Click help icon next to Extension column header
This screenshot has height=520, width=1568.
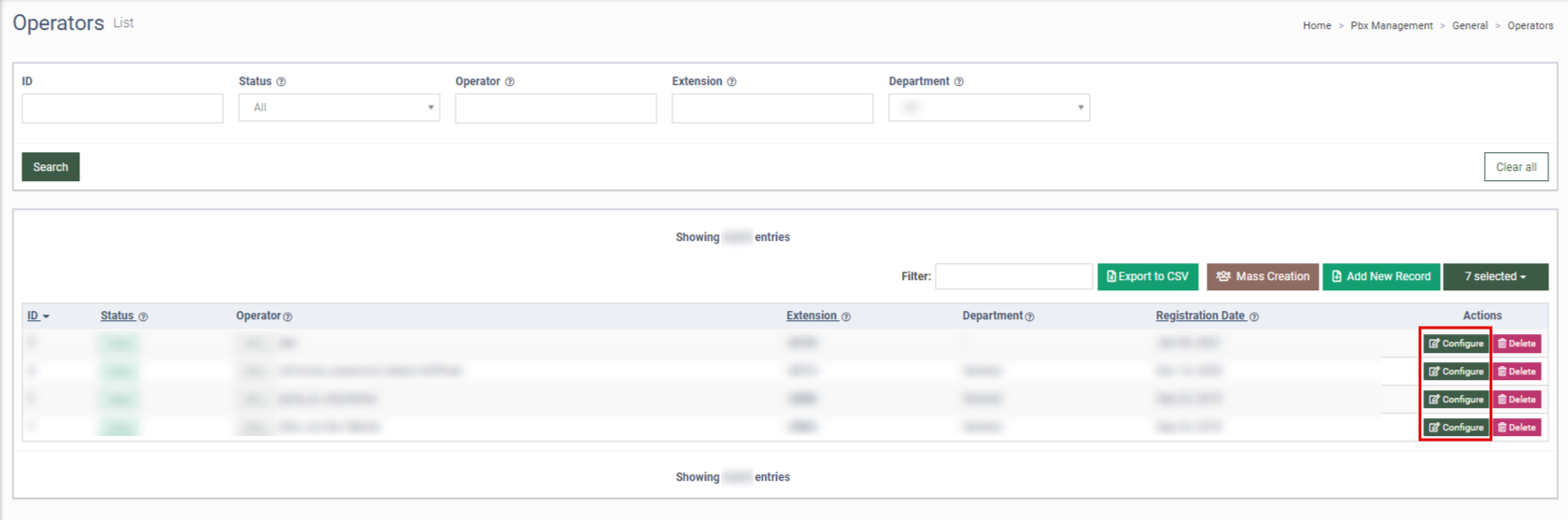[x=846, y=317]
